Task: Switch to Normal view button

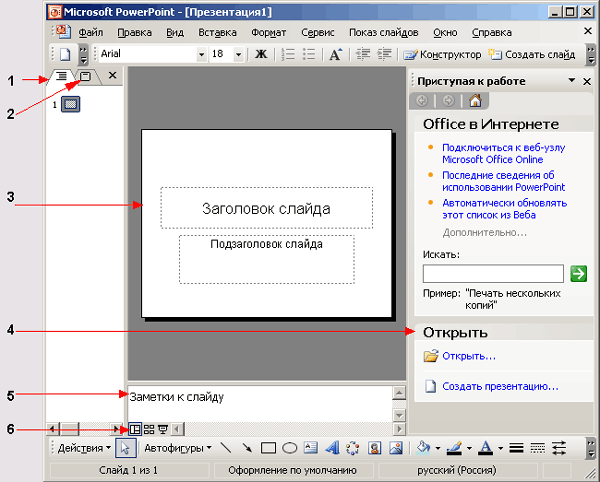Action: point(135,429)
